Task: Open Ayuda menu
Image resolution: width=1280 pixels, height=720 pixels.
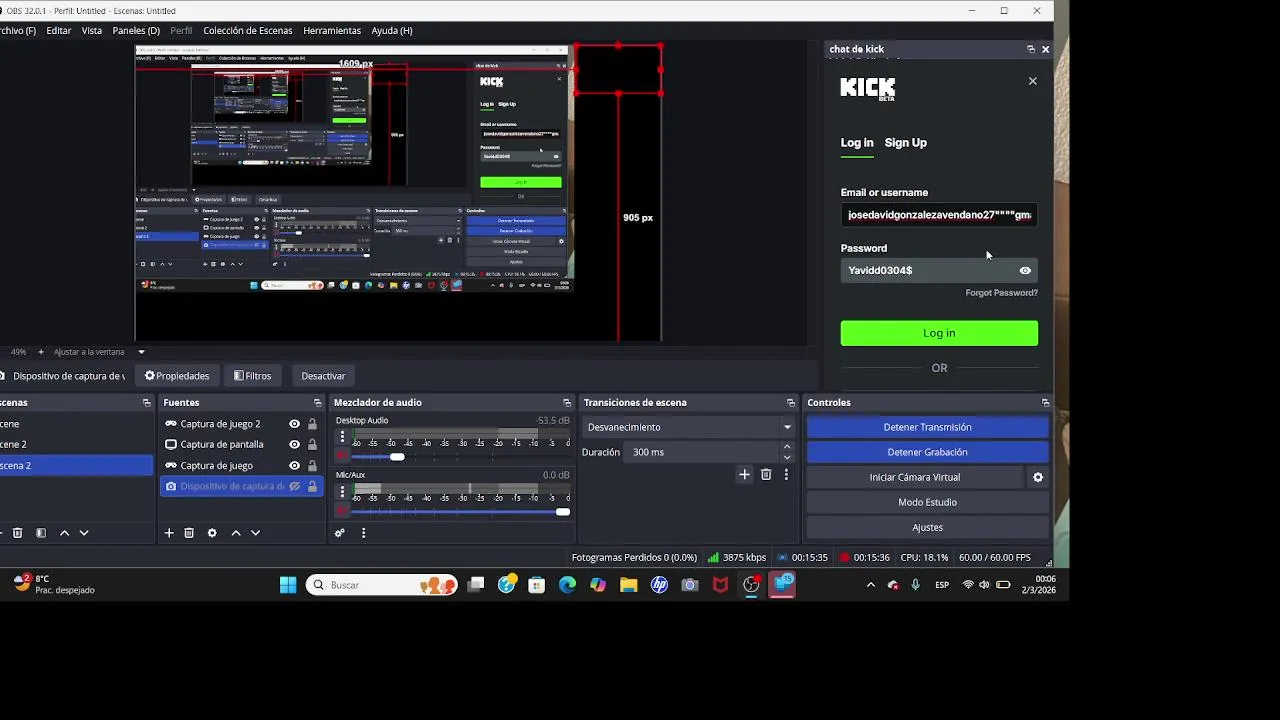Action: click(x=392, y=31)
